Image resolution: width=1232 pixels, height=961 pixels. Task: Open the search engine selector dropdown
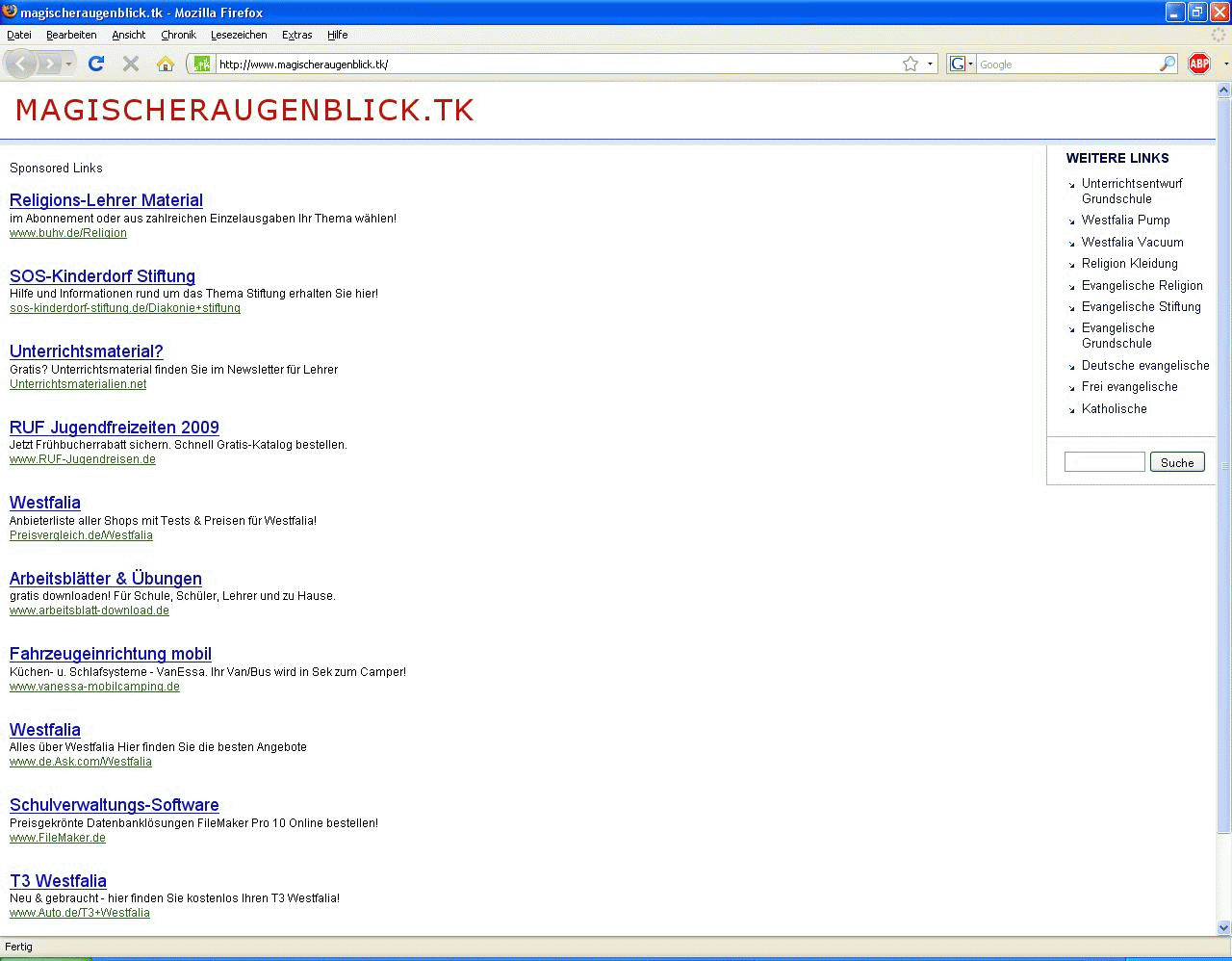[x=962, y=65]
